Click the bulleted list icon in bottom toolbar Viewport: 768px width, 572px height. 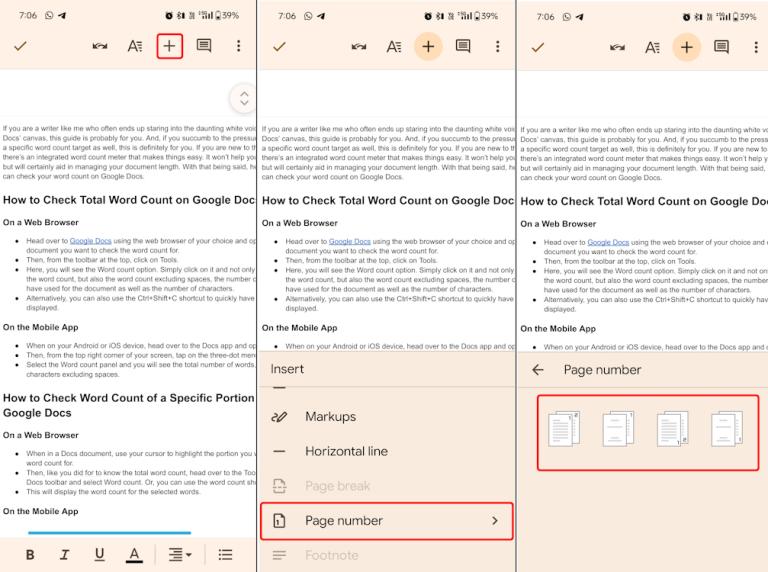(x=226, y=554)
